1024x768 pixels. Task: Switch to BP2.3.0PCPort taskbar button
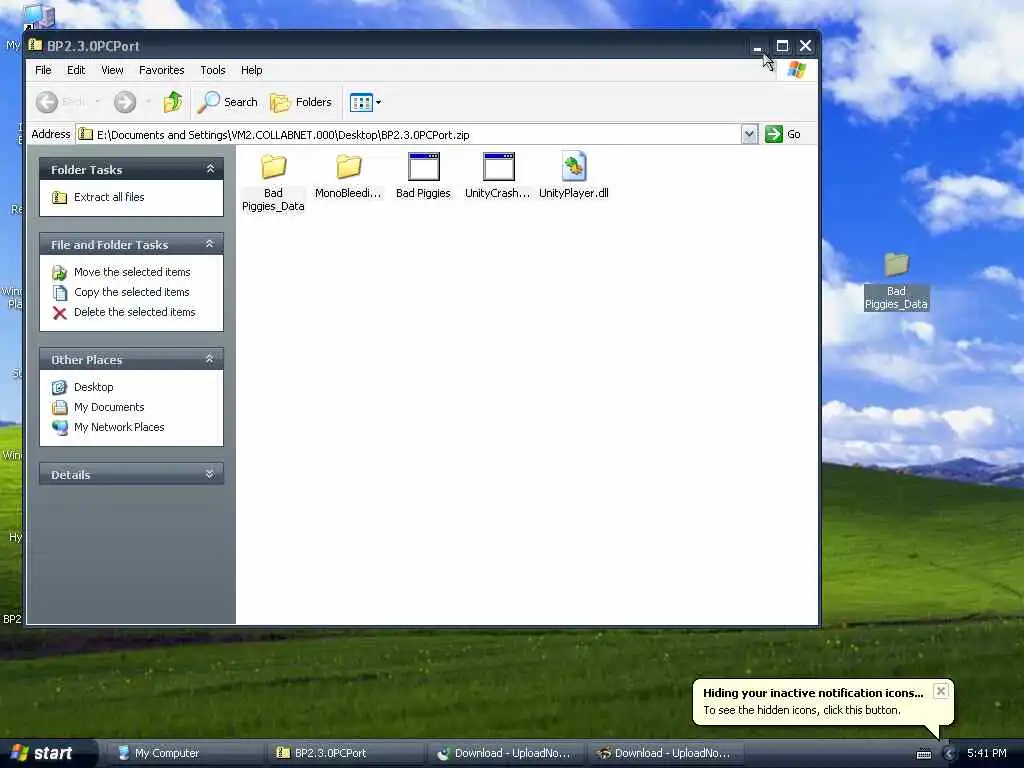click(345, 753)
